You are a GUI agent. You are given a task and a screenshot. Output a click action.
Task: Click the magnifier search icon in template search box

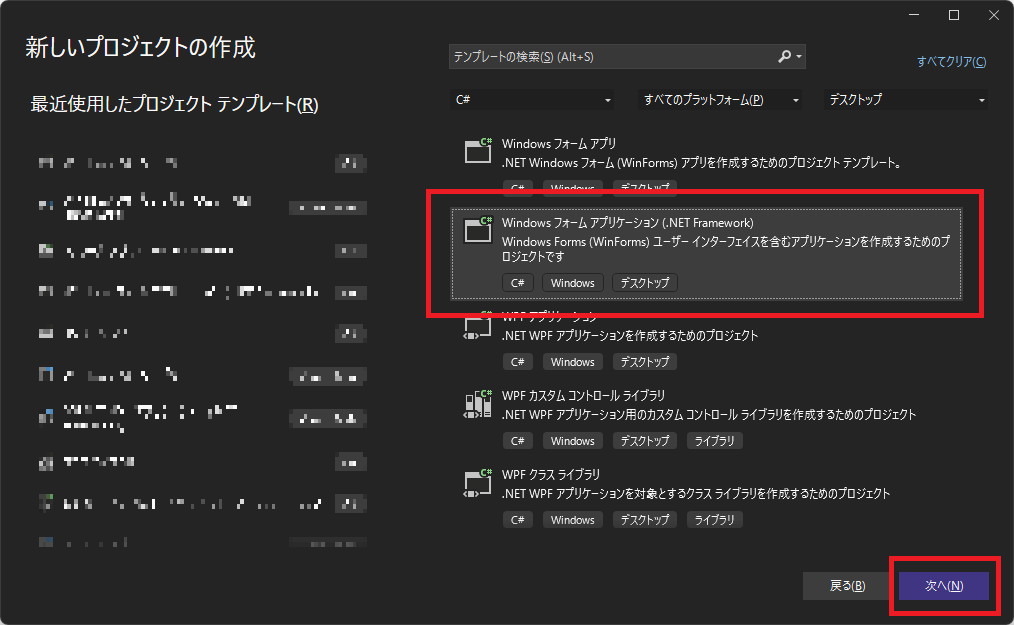click(784, 57)
